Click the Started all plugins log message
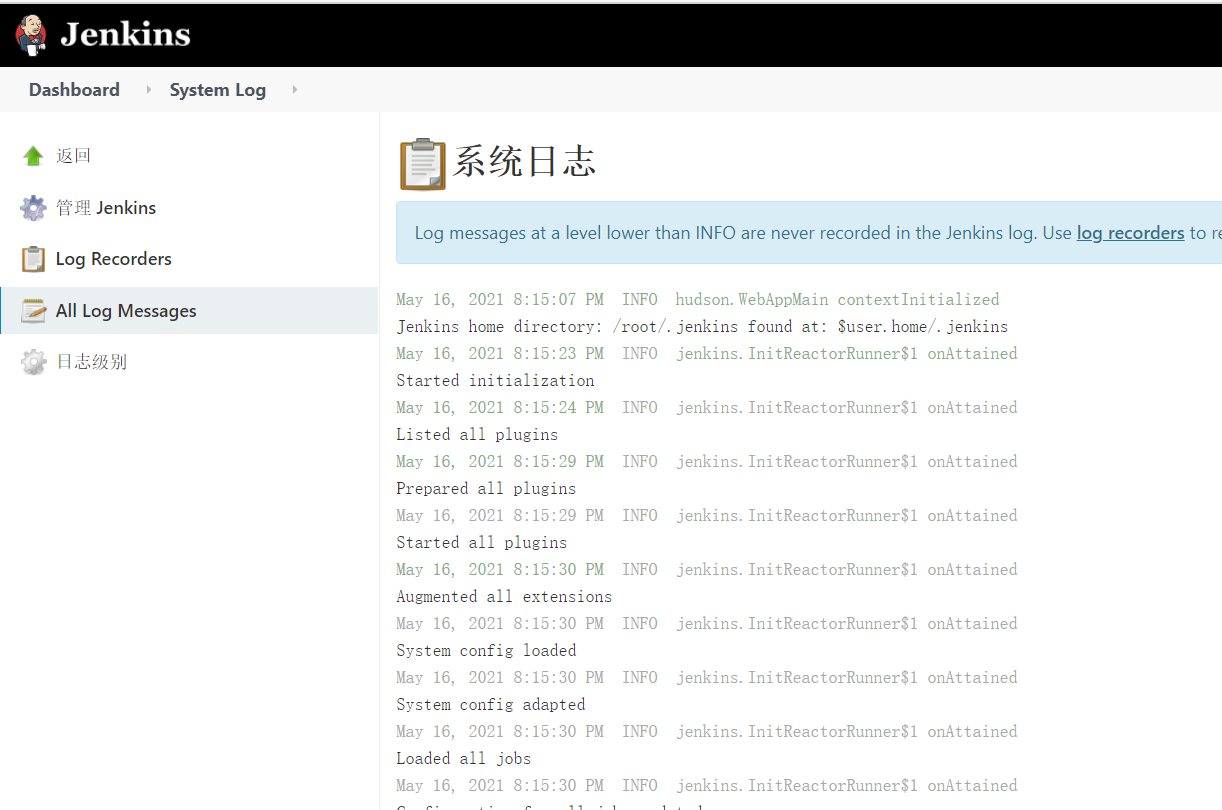 click(x=481, y=543)
